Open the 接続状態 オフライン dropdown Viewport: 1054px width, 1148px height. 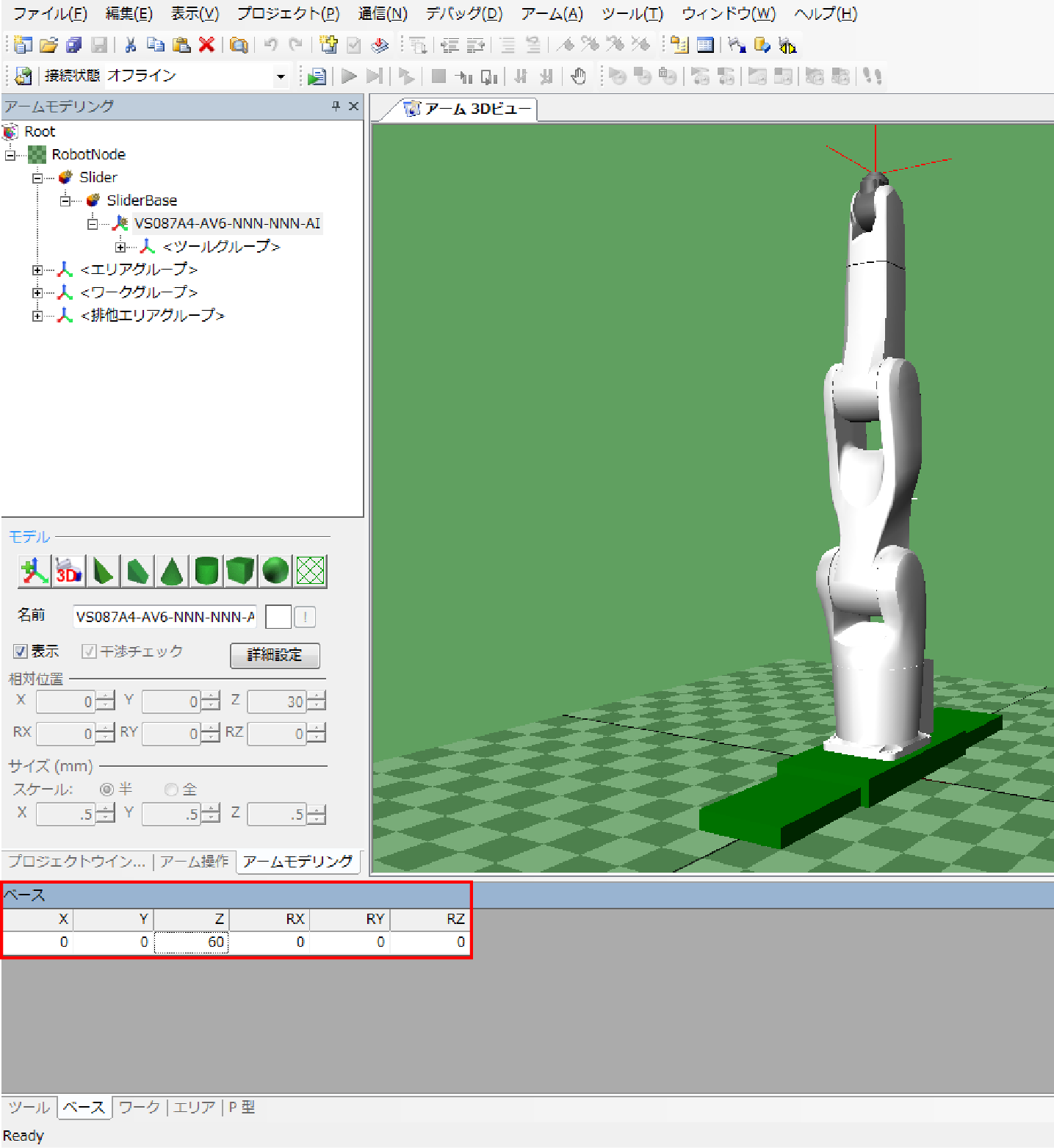(x=280, y=76)
